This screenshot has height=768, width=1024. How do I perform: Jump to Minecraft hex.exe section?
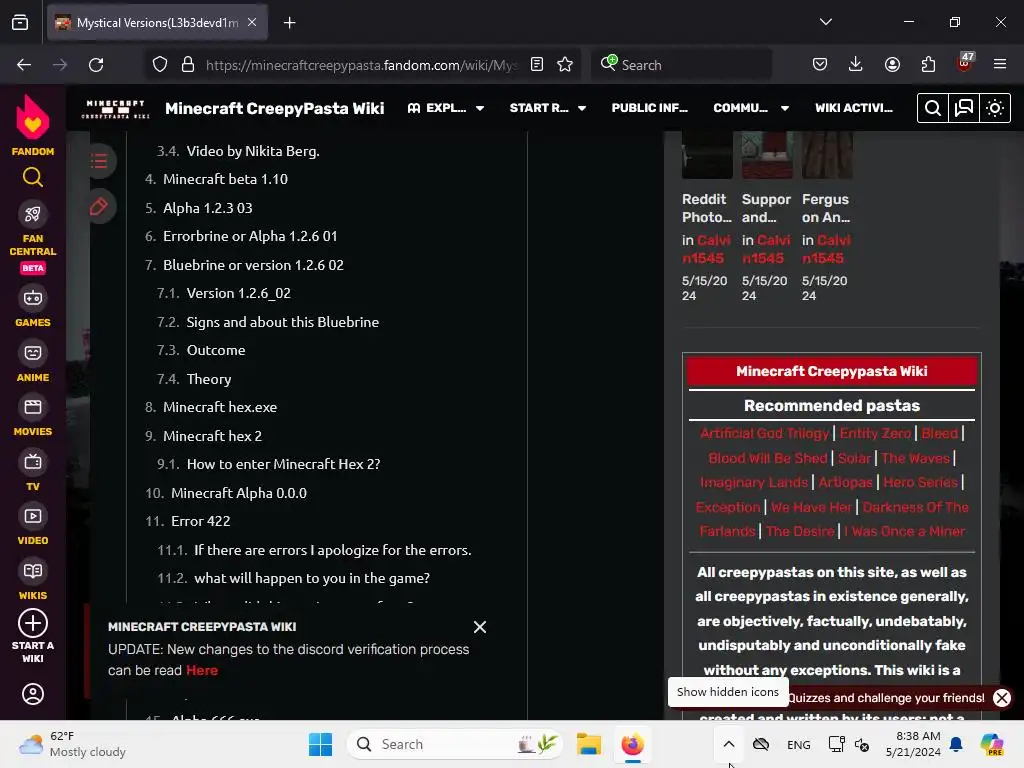[220, 407]
